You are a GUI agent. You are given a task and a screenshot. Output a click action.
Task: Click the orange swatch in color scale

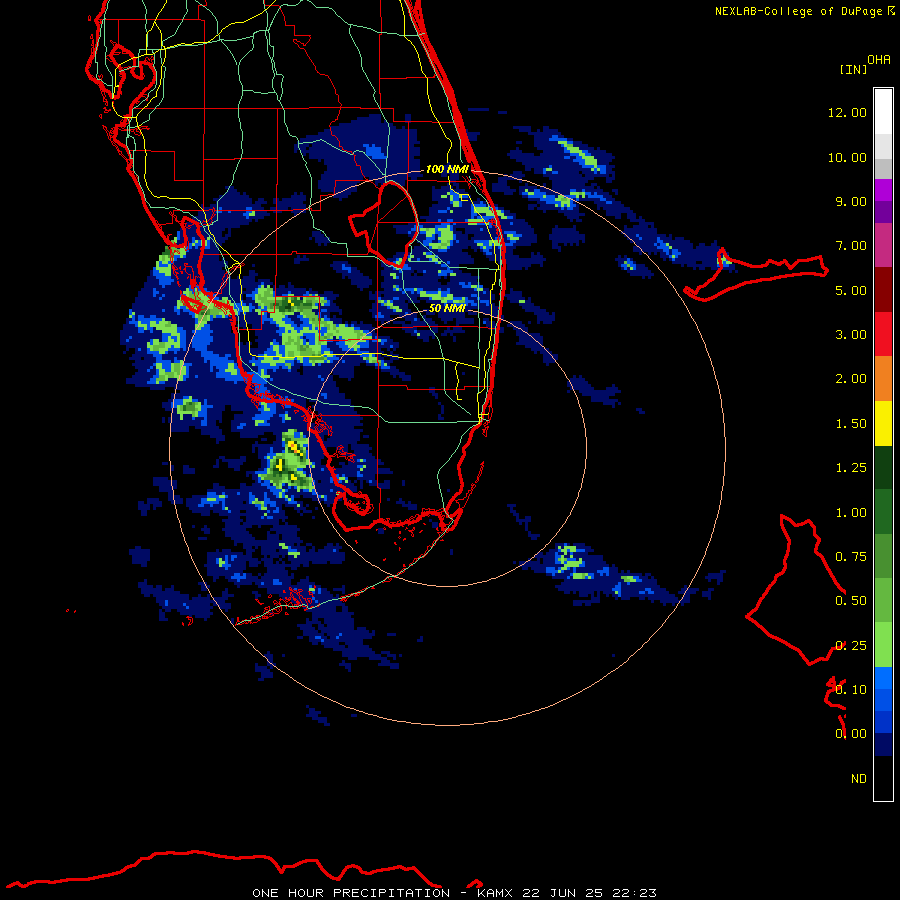[883, 379]
